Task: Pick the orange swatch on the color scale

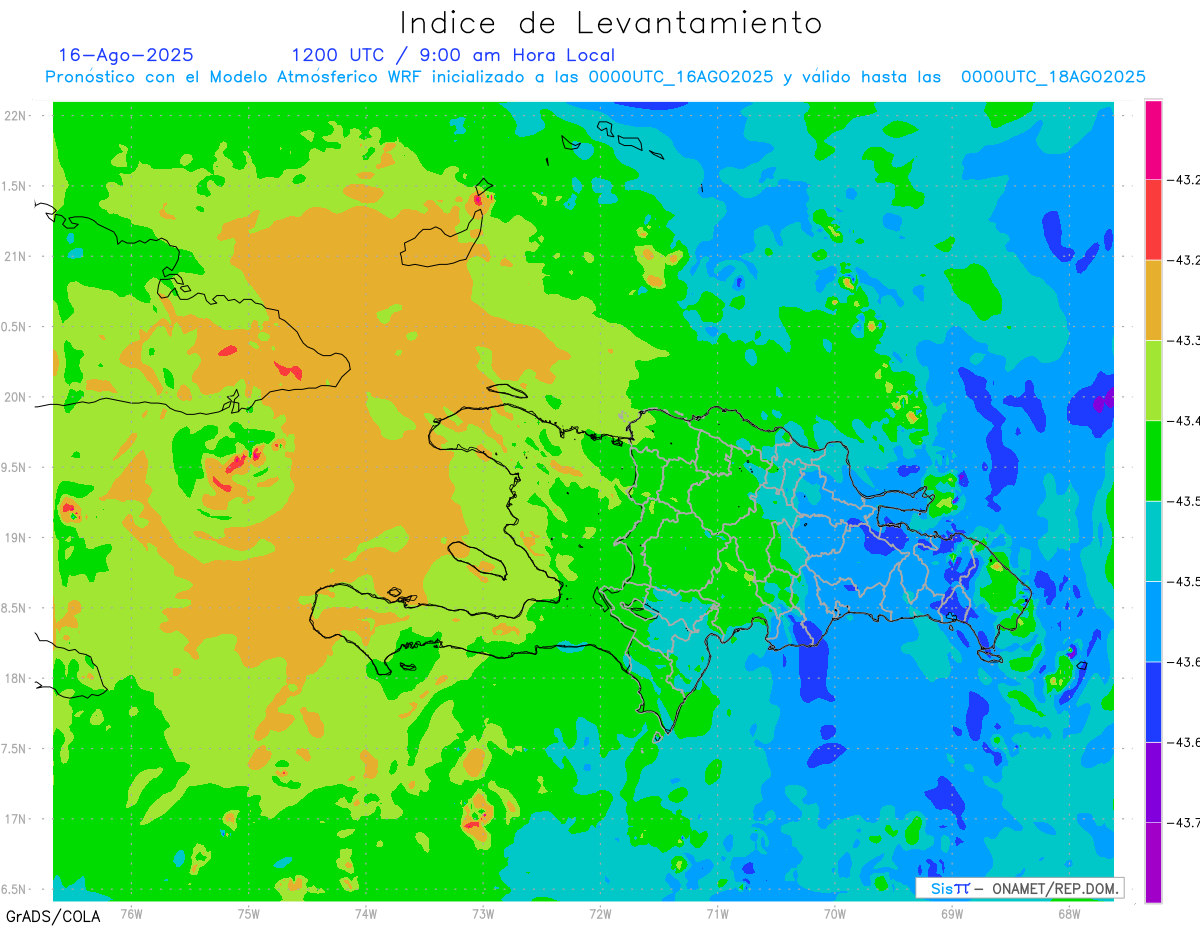Action: (1153, 300)
